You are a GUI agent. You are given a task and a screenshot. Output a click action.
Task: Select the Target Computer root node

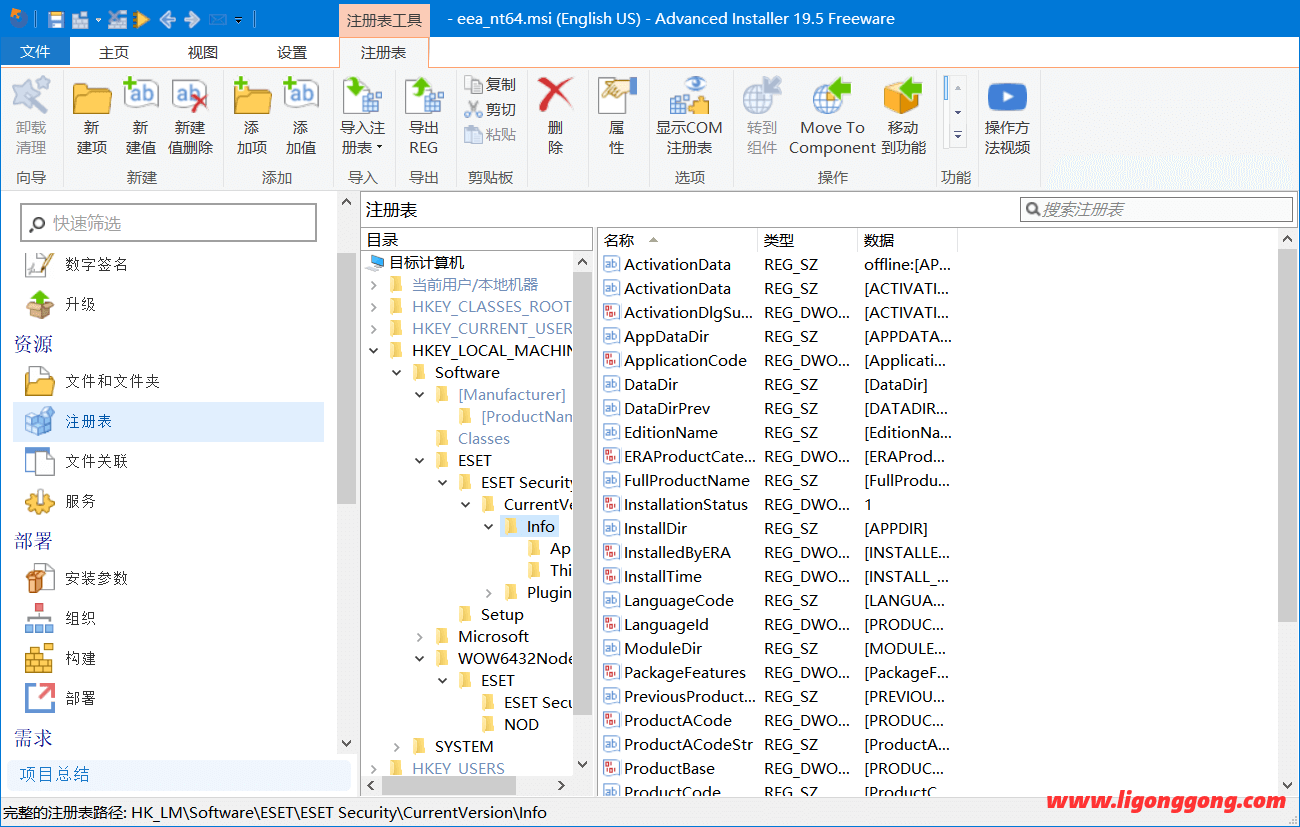point(426,263)
